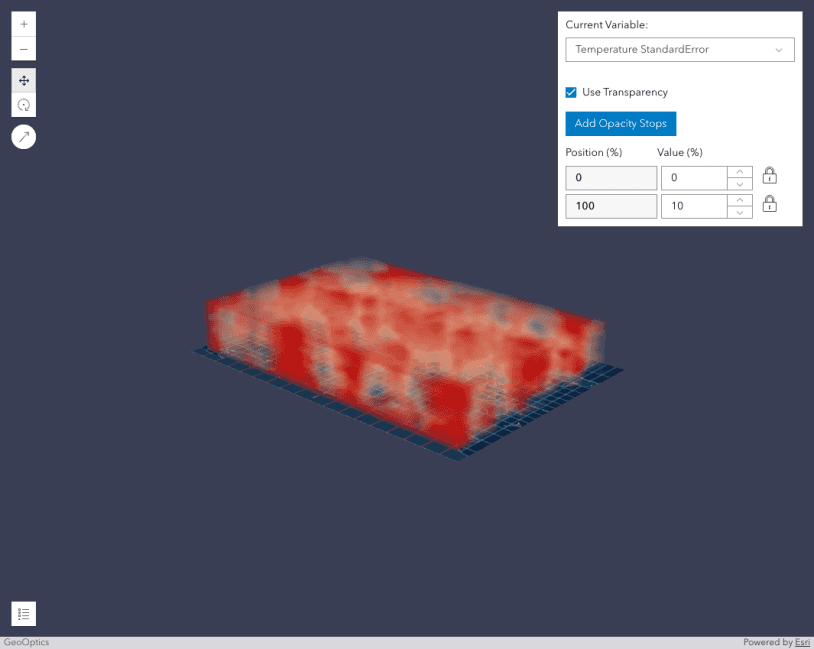Open the legend panel icon
The image size is (814, 649).
23,613
